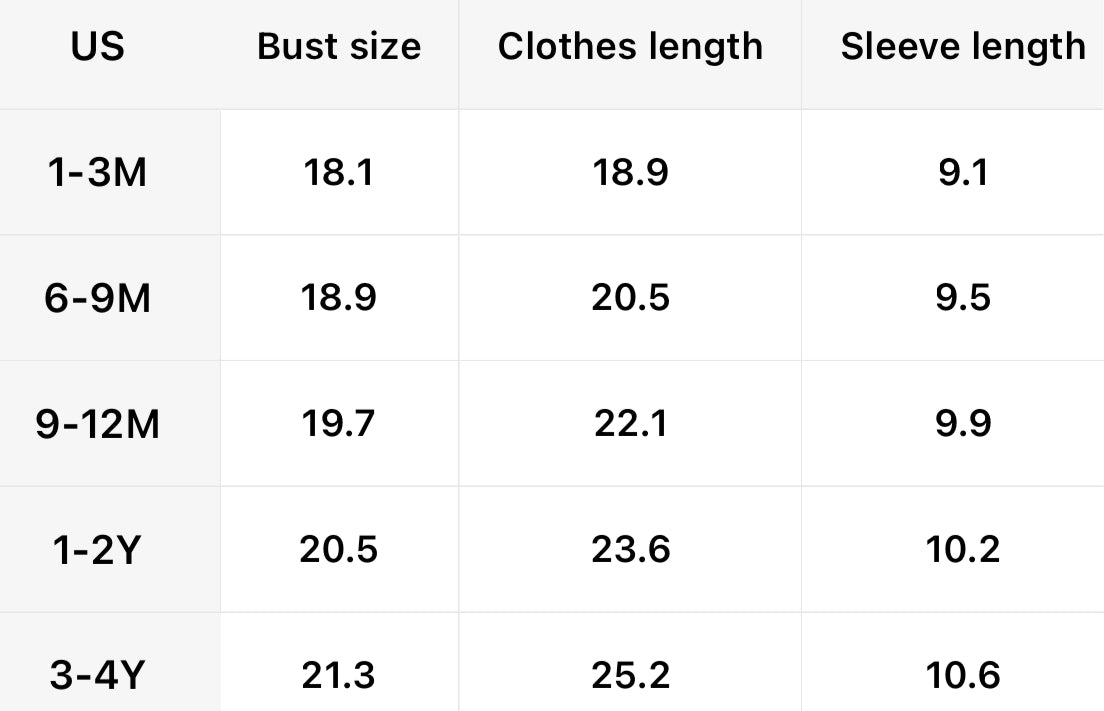
Task: Click bust size value 19.7
Action: [x=339, y=424]
